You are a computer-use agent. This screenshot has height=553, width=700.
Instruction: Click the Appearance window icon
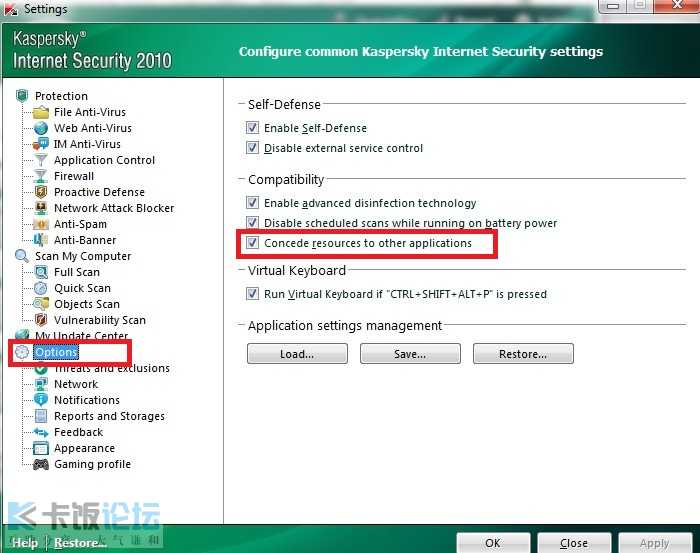[41, 448]
